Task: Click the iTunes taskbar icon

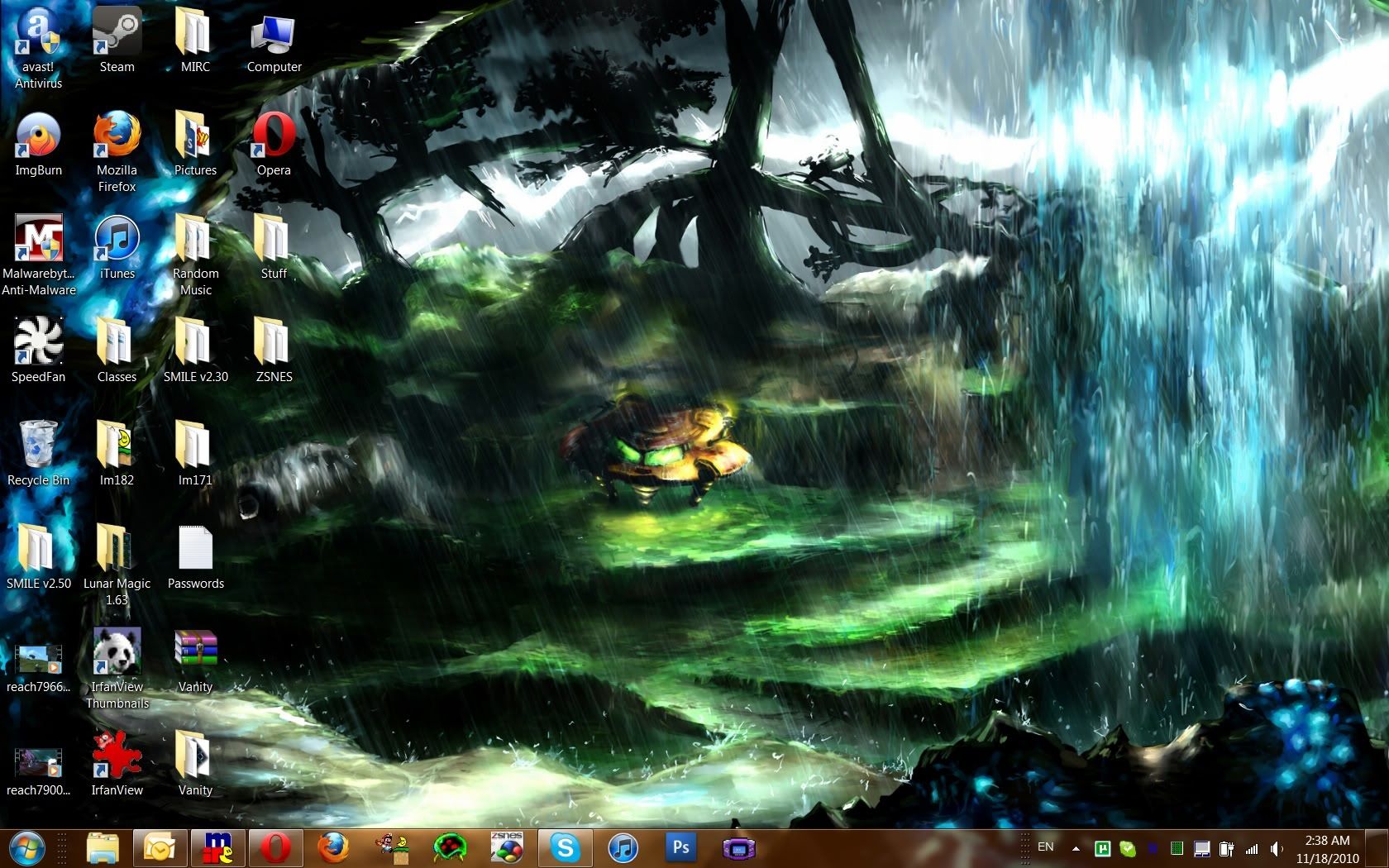Action: pyautogui.click(x=623, y=848)
